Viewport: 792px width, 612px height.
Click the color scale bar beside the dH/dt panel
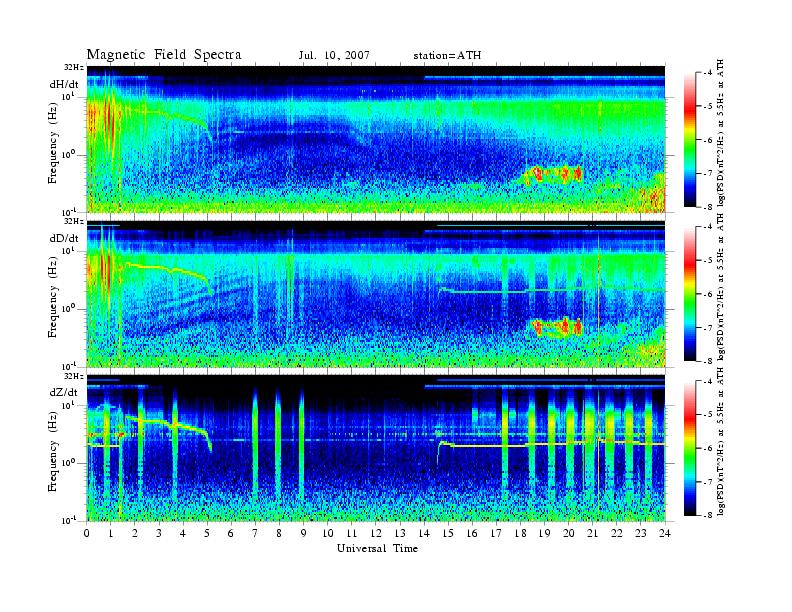click(x=690, y=140)
